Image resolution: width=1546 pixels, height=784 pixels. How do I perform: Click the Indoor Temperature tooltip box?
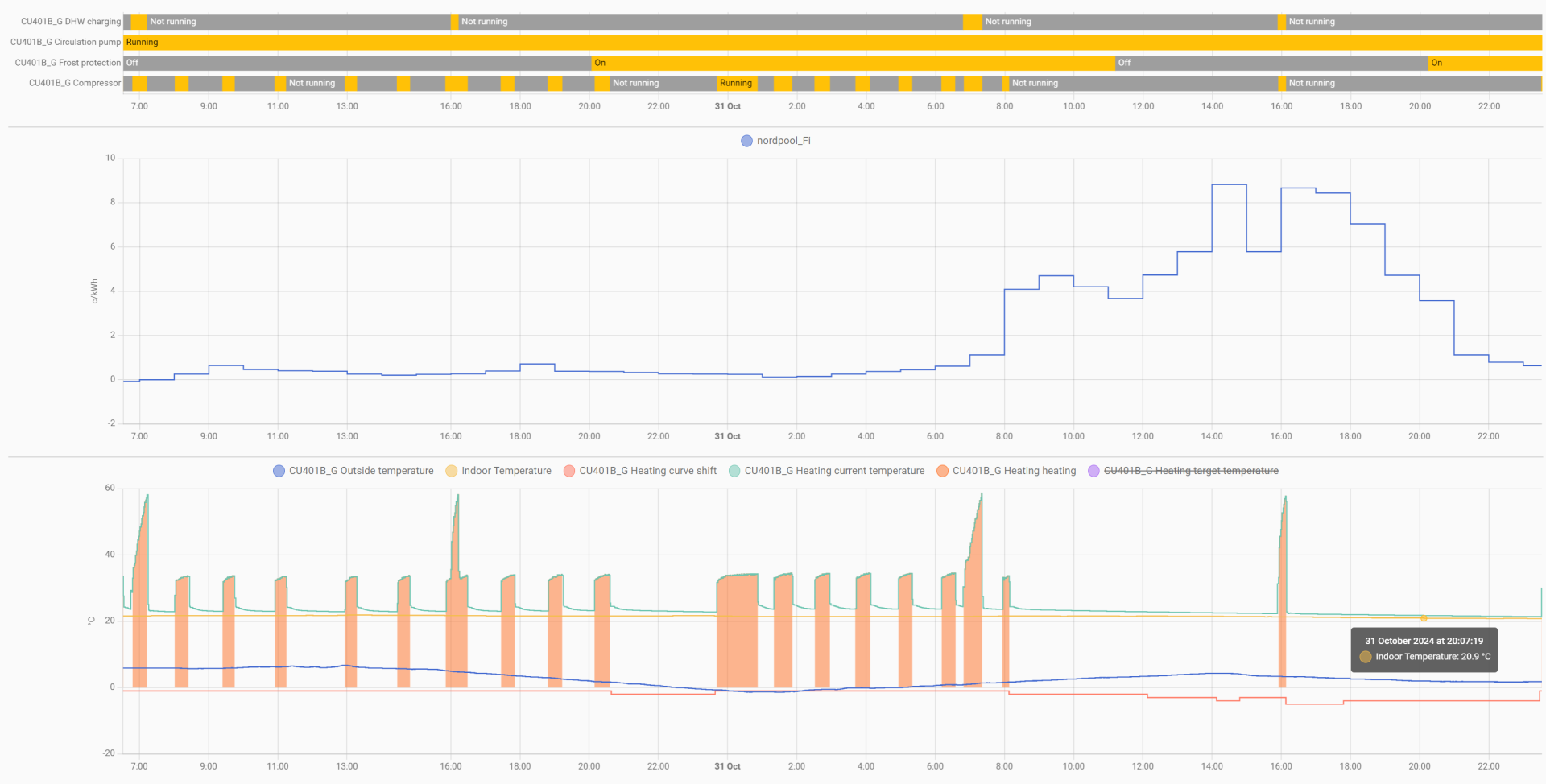tap(1424, 649)
